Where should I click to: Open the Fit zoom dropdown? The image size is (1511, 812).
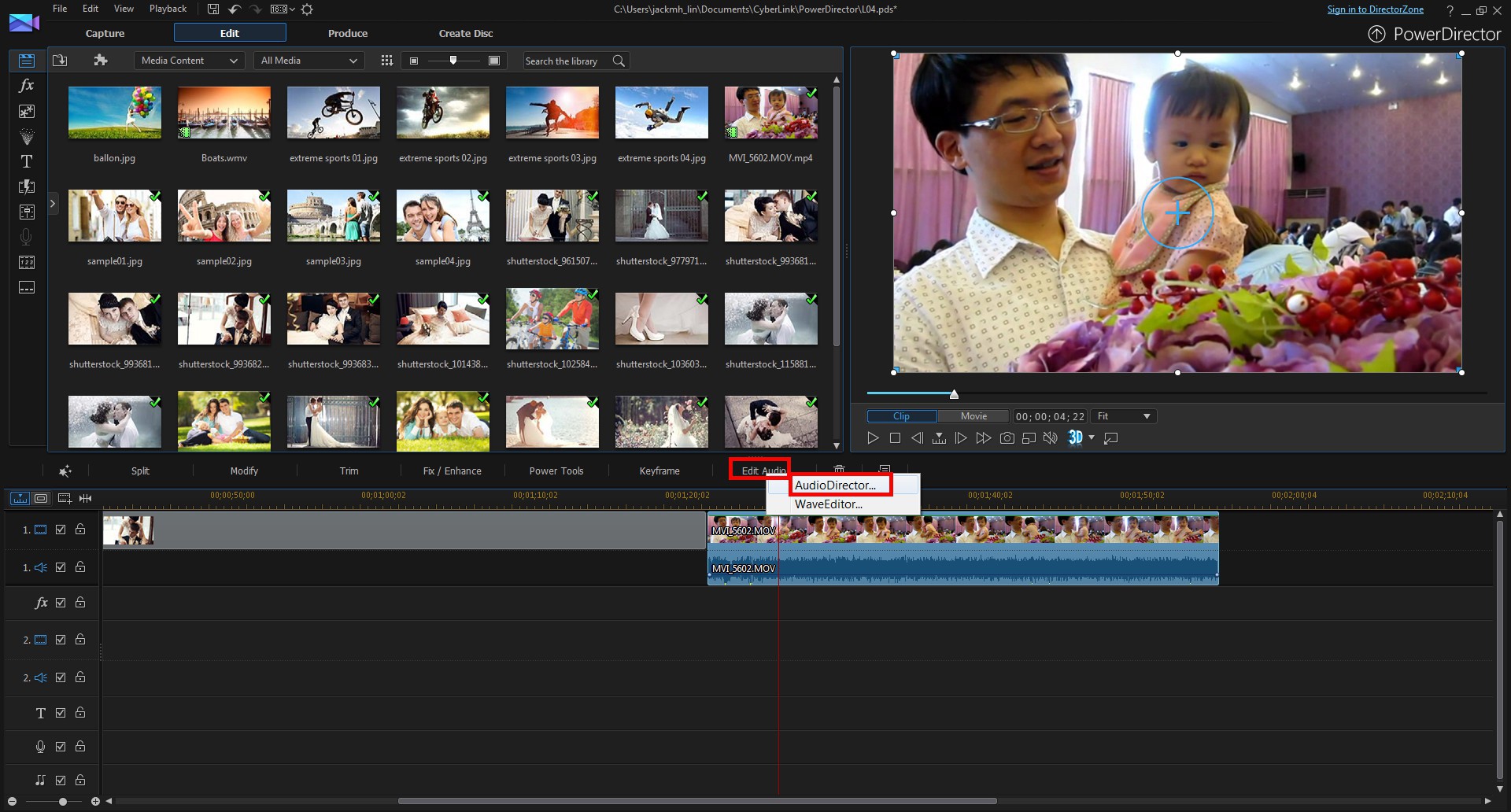(1124, 416)
